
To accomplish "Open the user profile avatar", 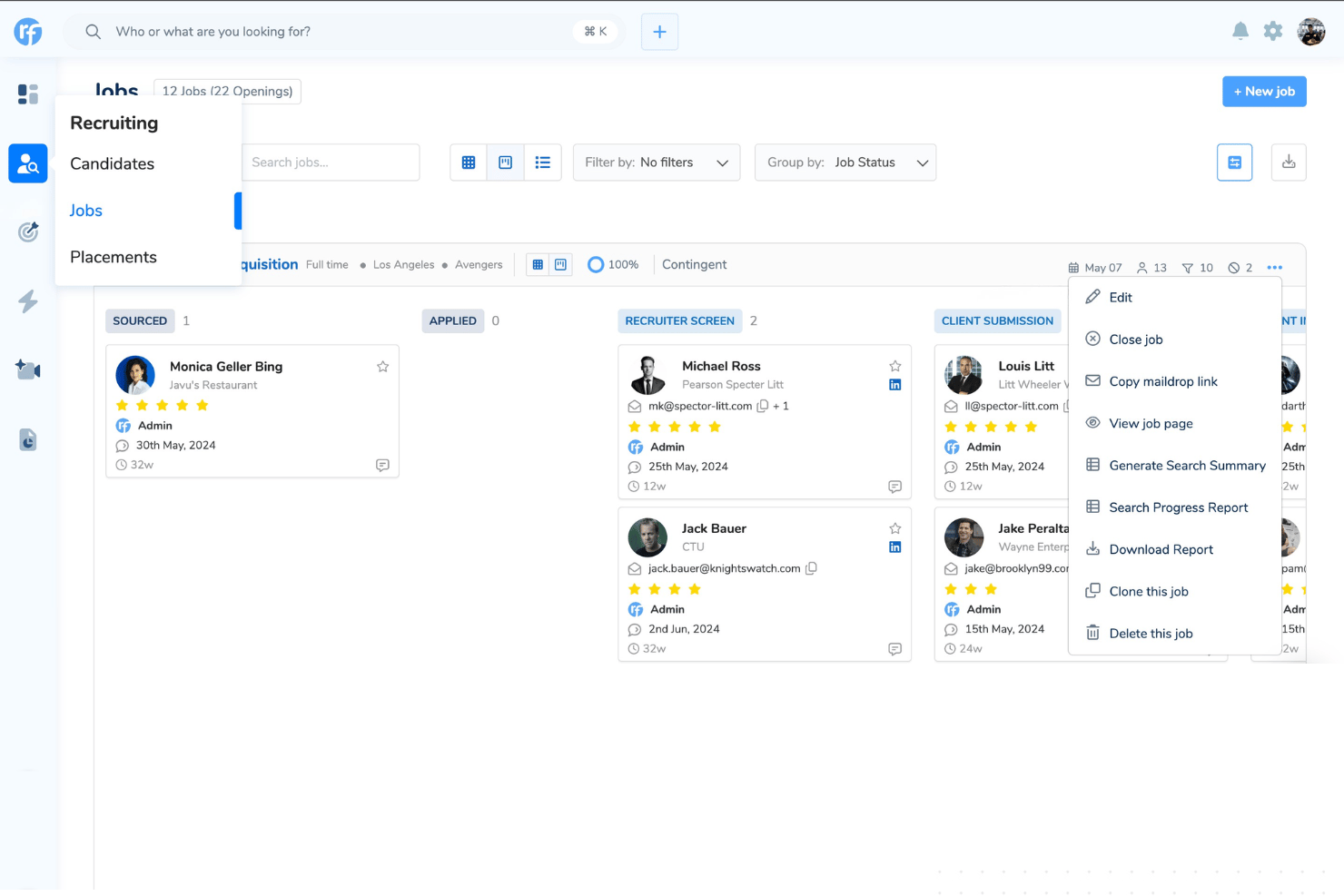I will (1311, 31).
